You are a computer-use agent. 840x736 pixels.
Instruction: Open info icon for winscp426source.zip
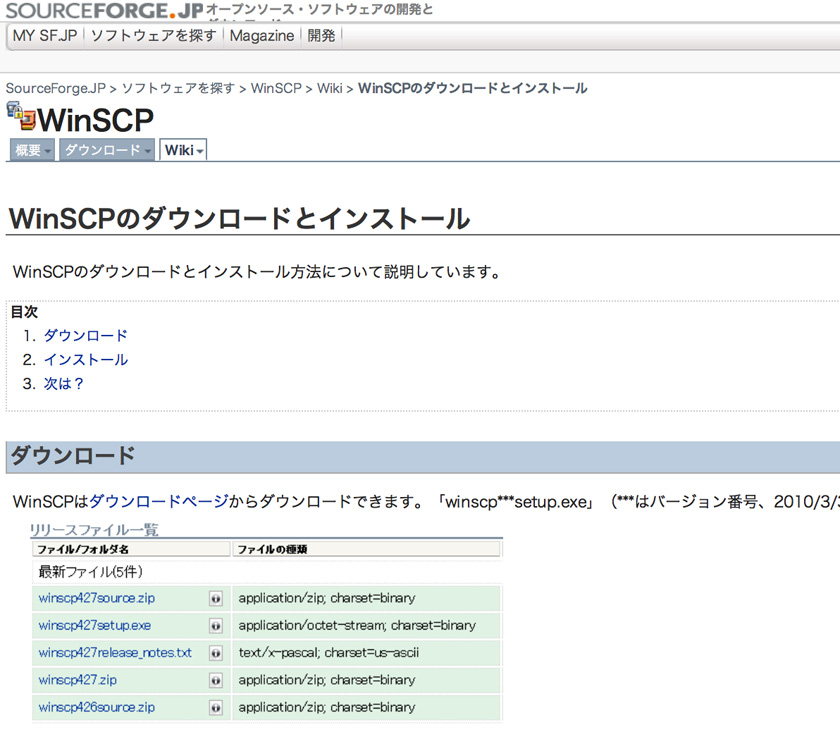click(215, 708)
